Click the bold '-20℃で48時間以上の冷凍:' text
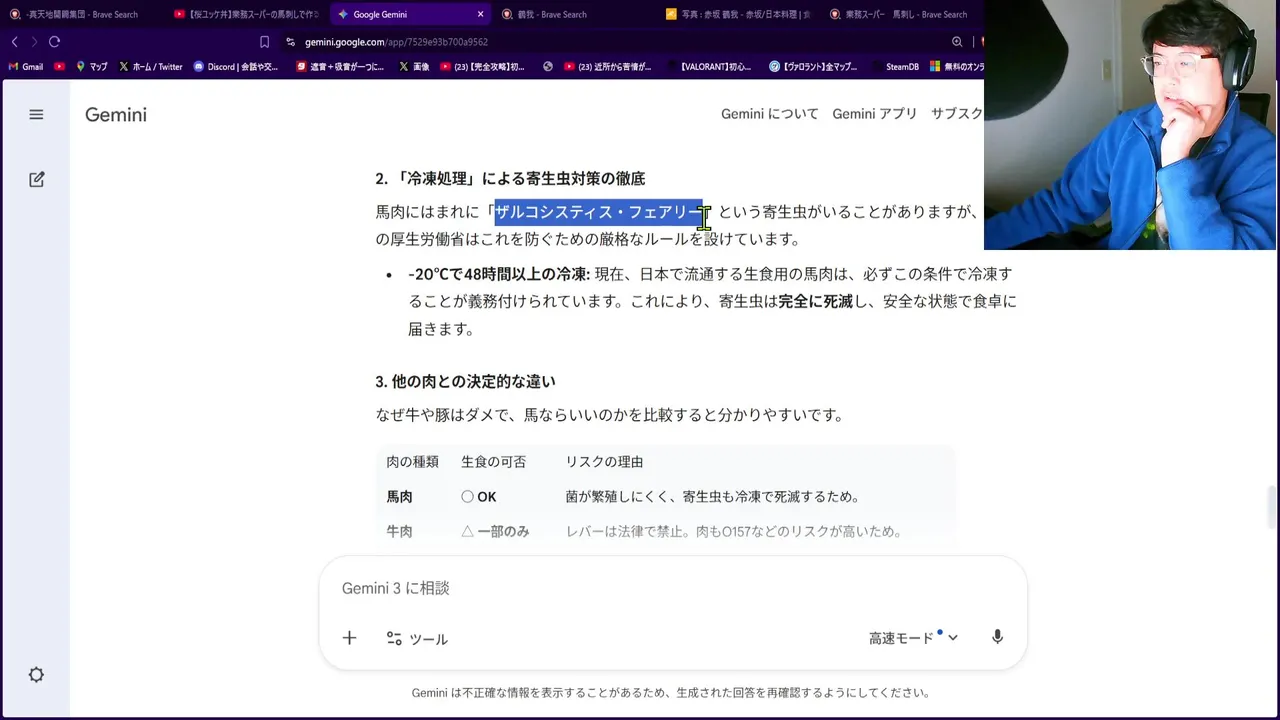 [499, 274]
